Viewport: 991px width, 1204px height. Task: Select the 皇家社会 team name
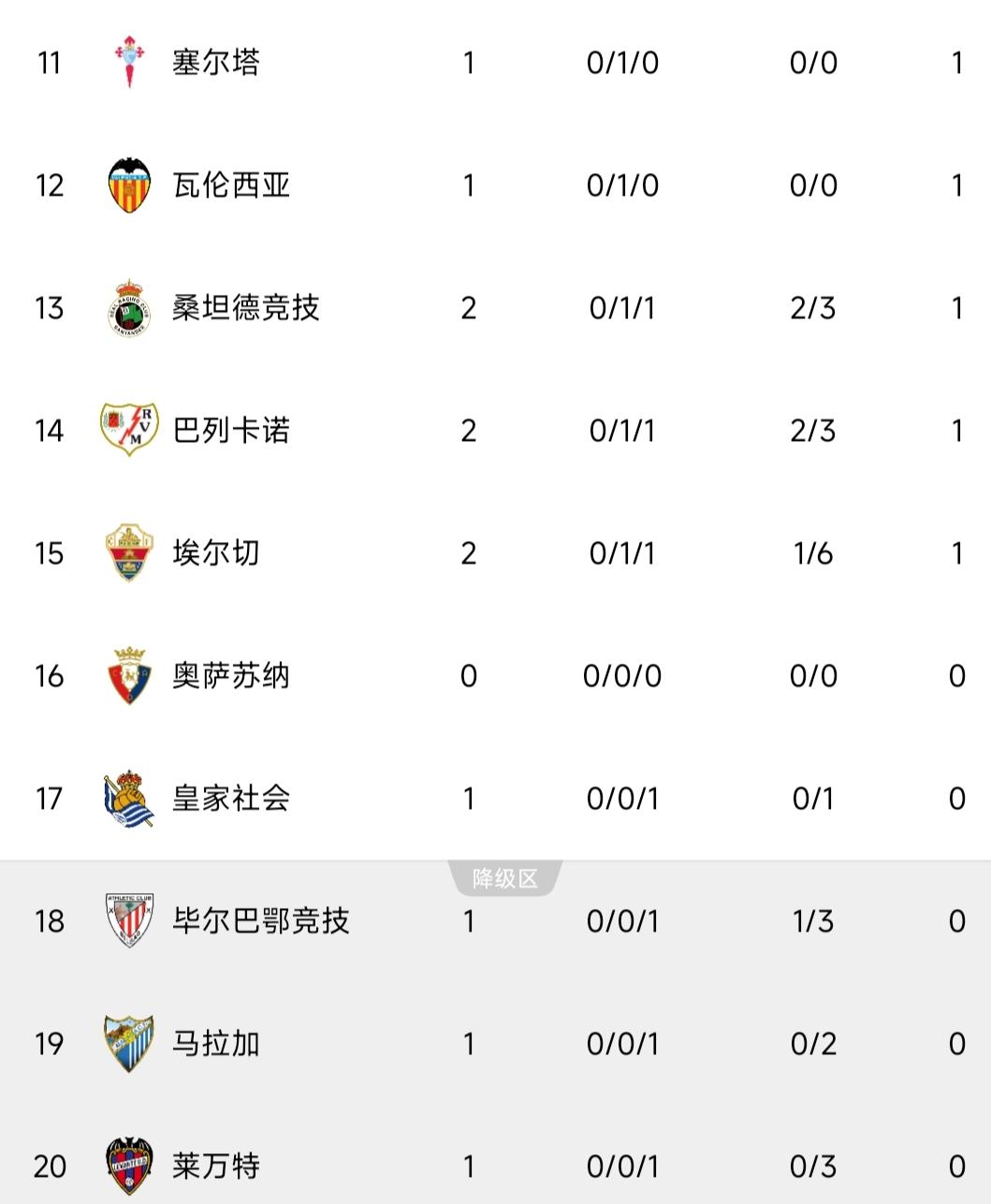[x=231, y=799]
